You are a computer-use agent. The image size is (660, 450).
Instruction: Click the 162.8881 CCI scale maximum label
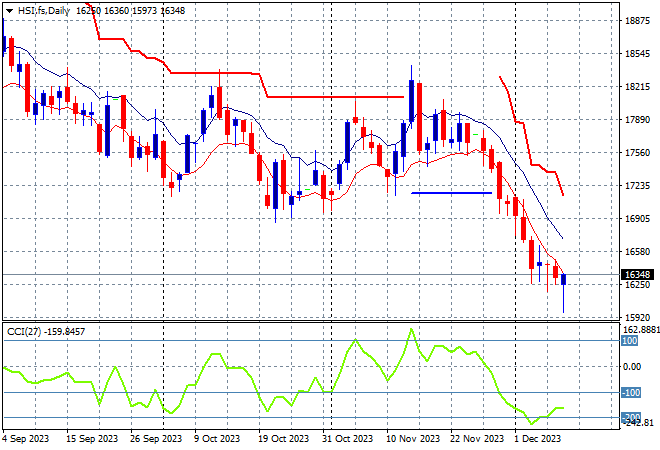(639, 329)
